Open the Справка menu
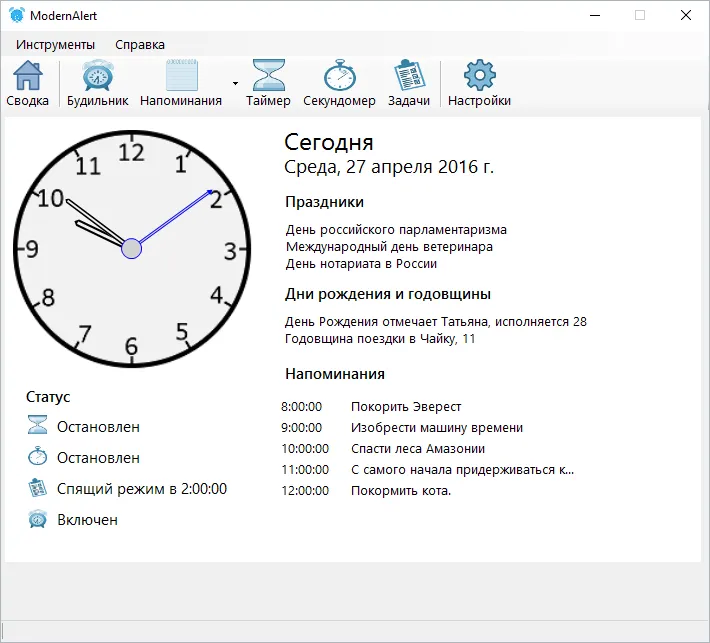The image size is (710, 643). [x=140, y=44]
